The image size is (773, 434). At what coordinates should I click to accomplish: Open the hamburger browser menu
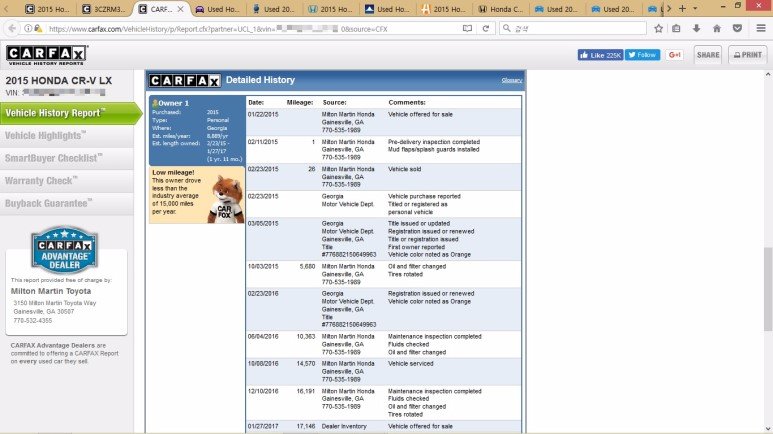pyautogui.click(x=761, y=29)
